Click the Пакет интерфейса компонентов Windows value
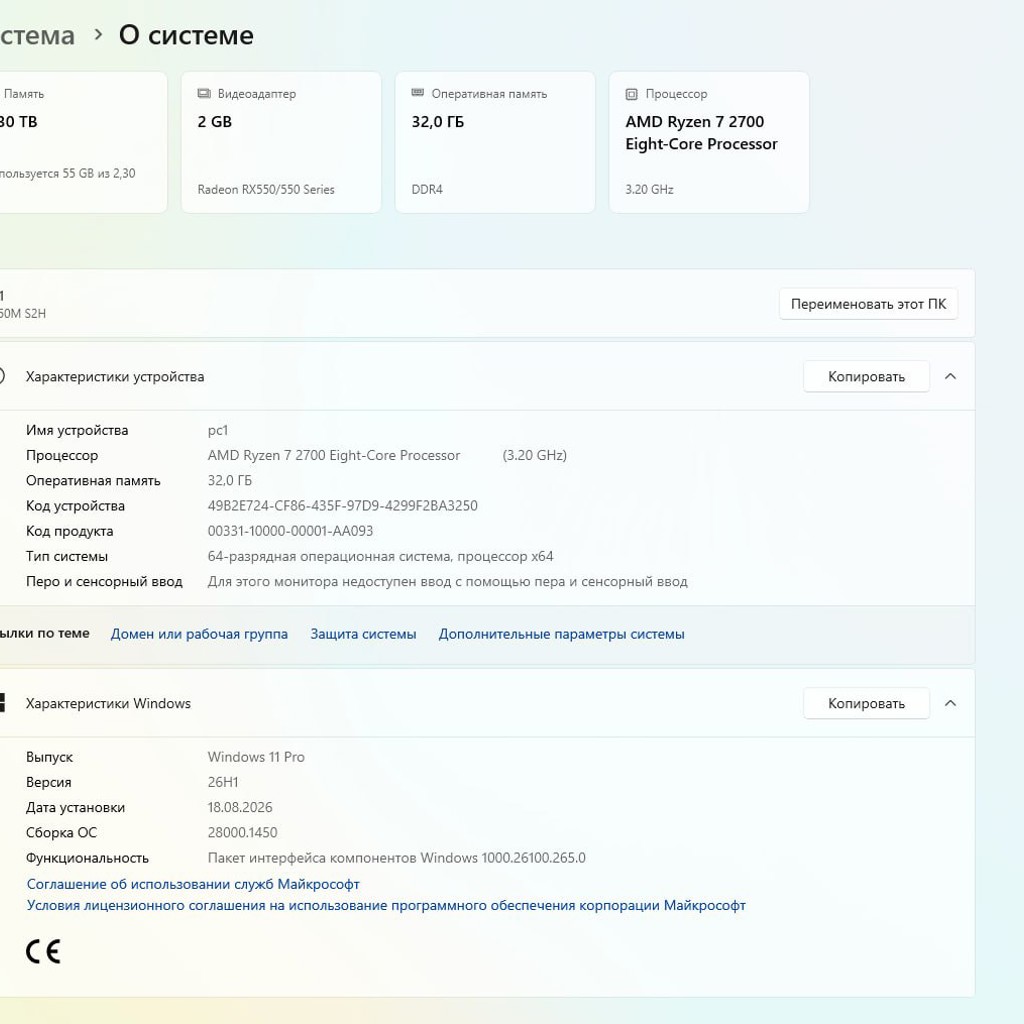 (x=396, y=857)
